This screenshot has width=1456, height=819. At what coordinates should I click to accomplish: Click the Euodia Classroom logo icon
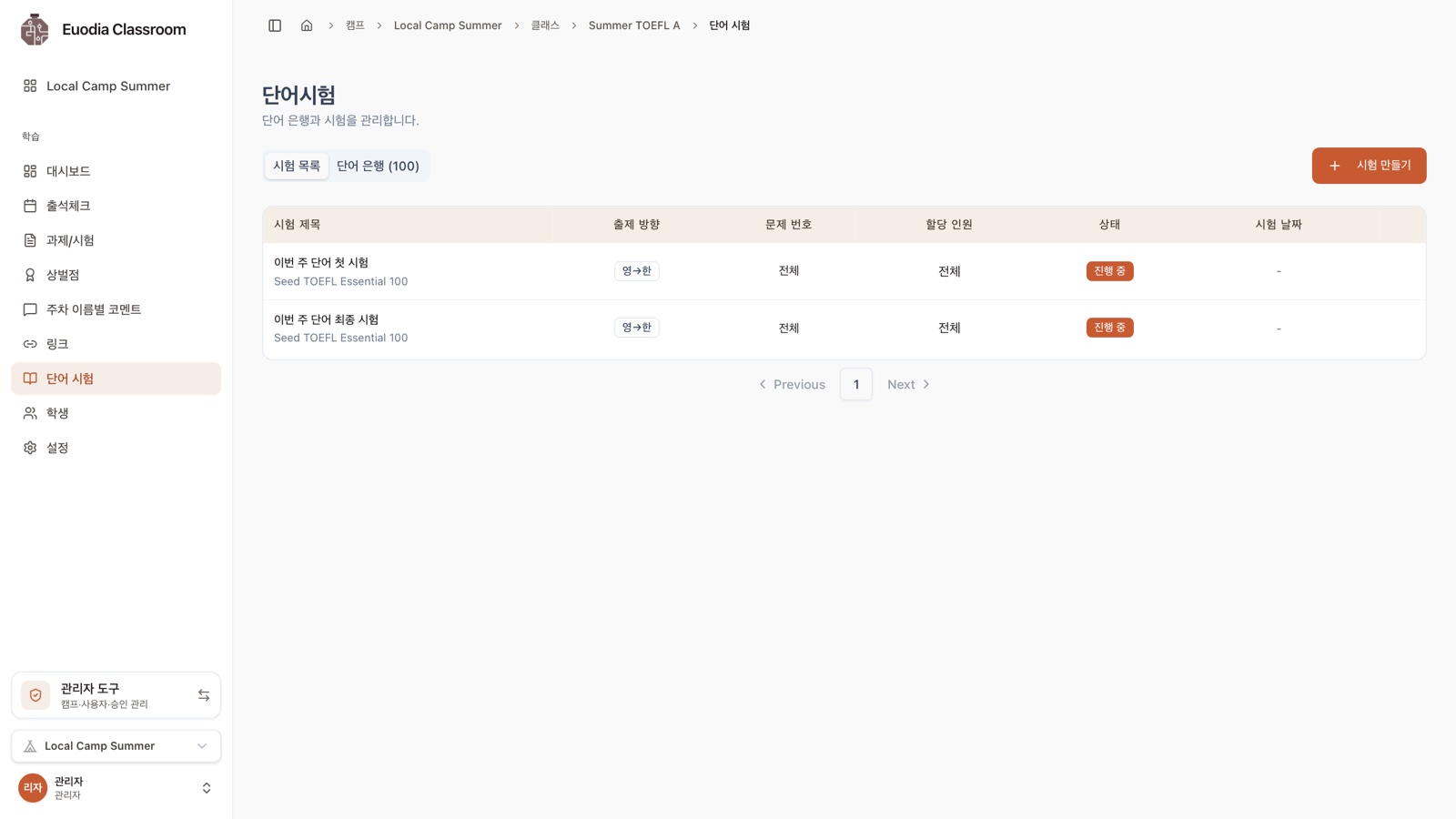pyautogui.click(x=35, y=29)
